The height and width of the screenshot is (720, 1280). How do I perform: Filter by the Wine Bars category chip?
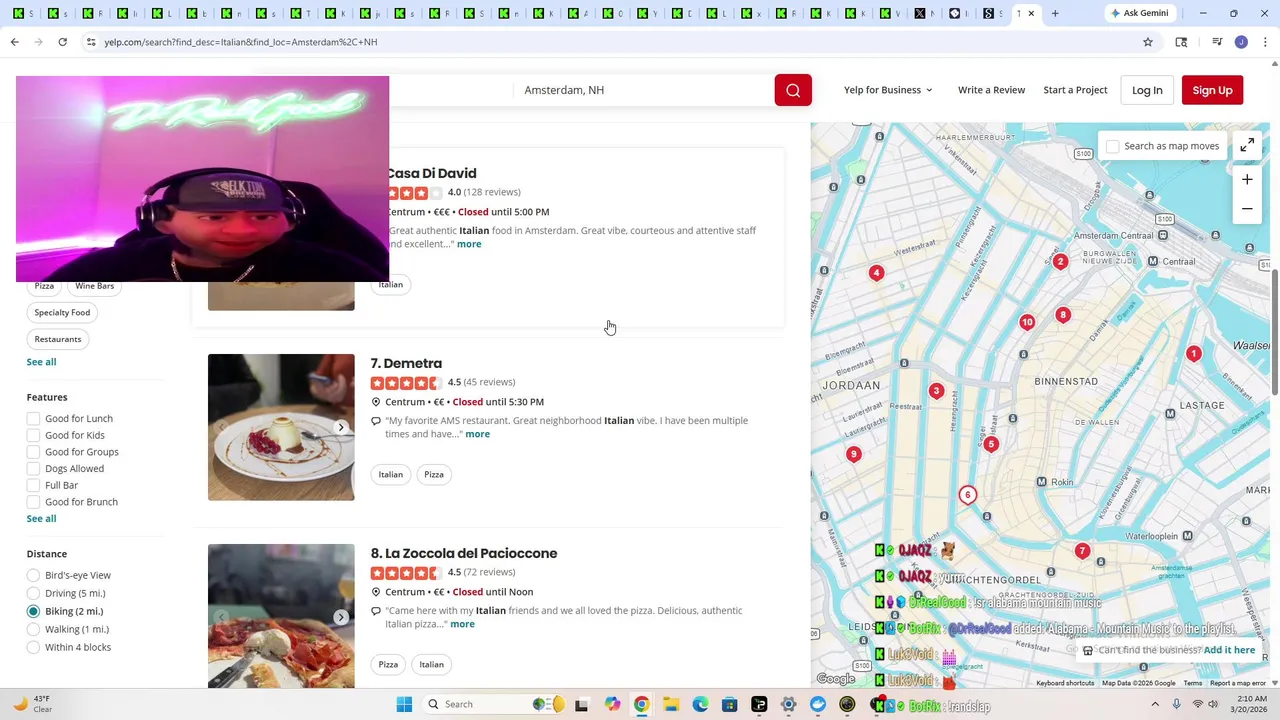tap(94, 286)
